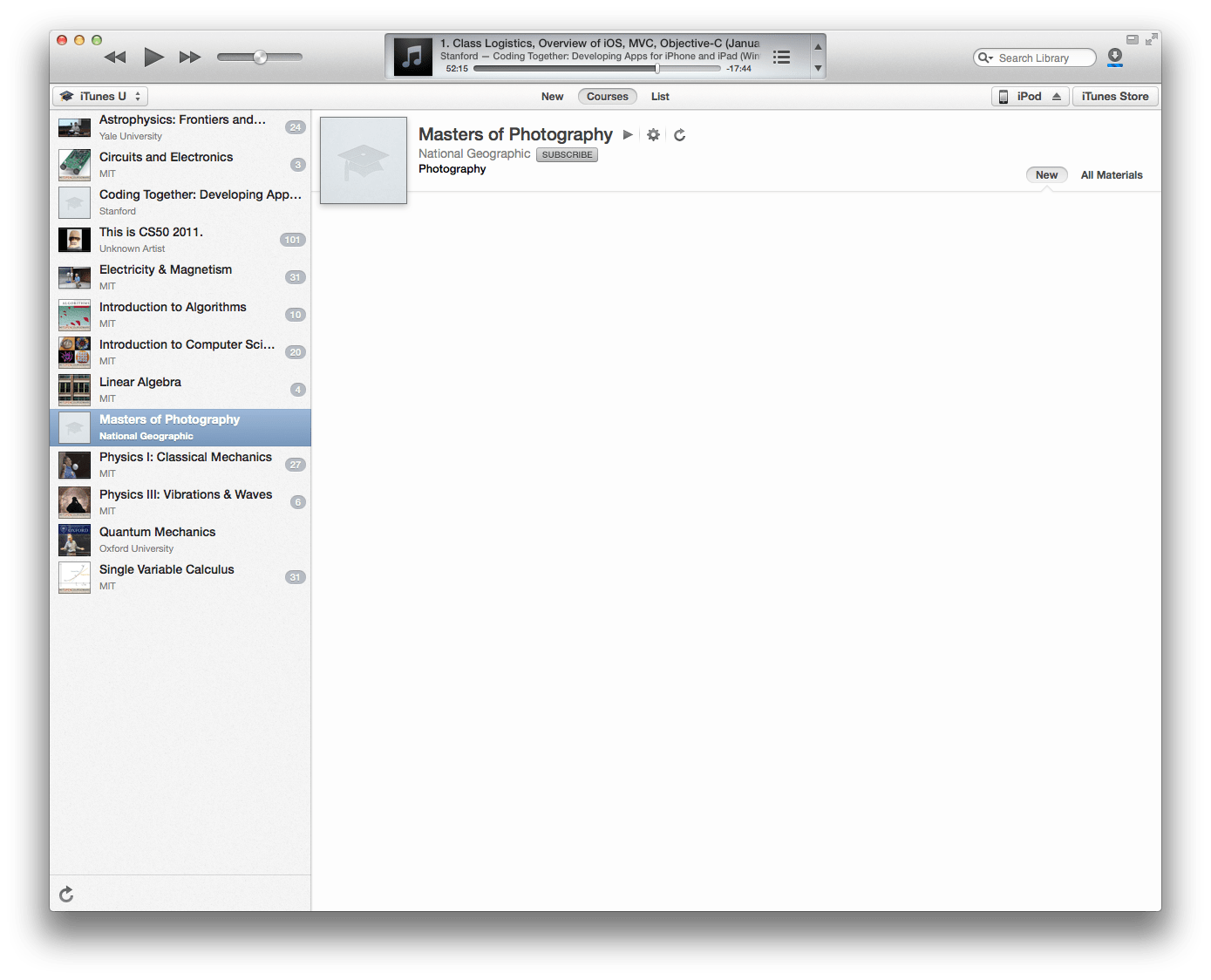This screenshot has width=1211, height=980.
Task: Open the course settings gear
Action: click(x=653, y=135)
